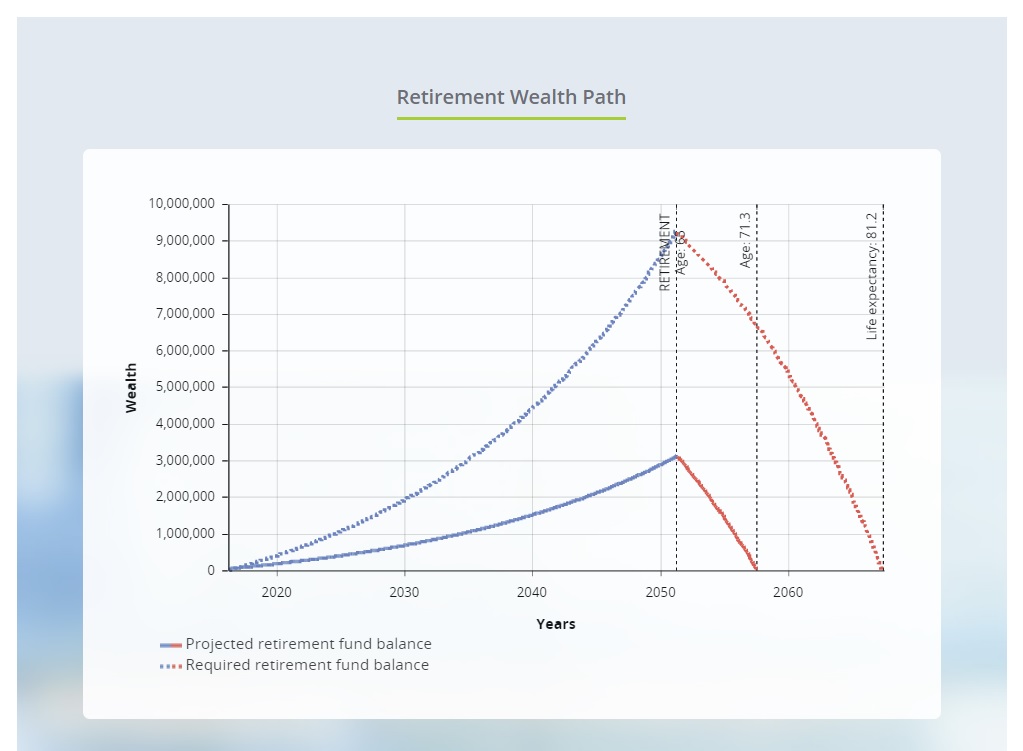
Task: Click the solid line swatch for Projected balance
Action: tap(171, 645)
